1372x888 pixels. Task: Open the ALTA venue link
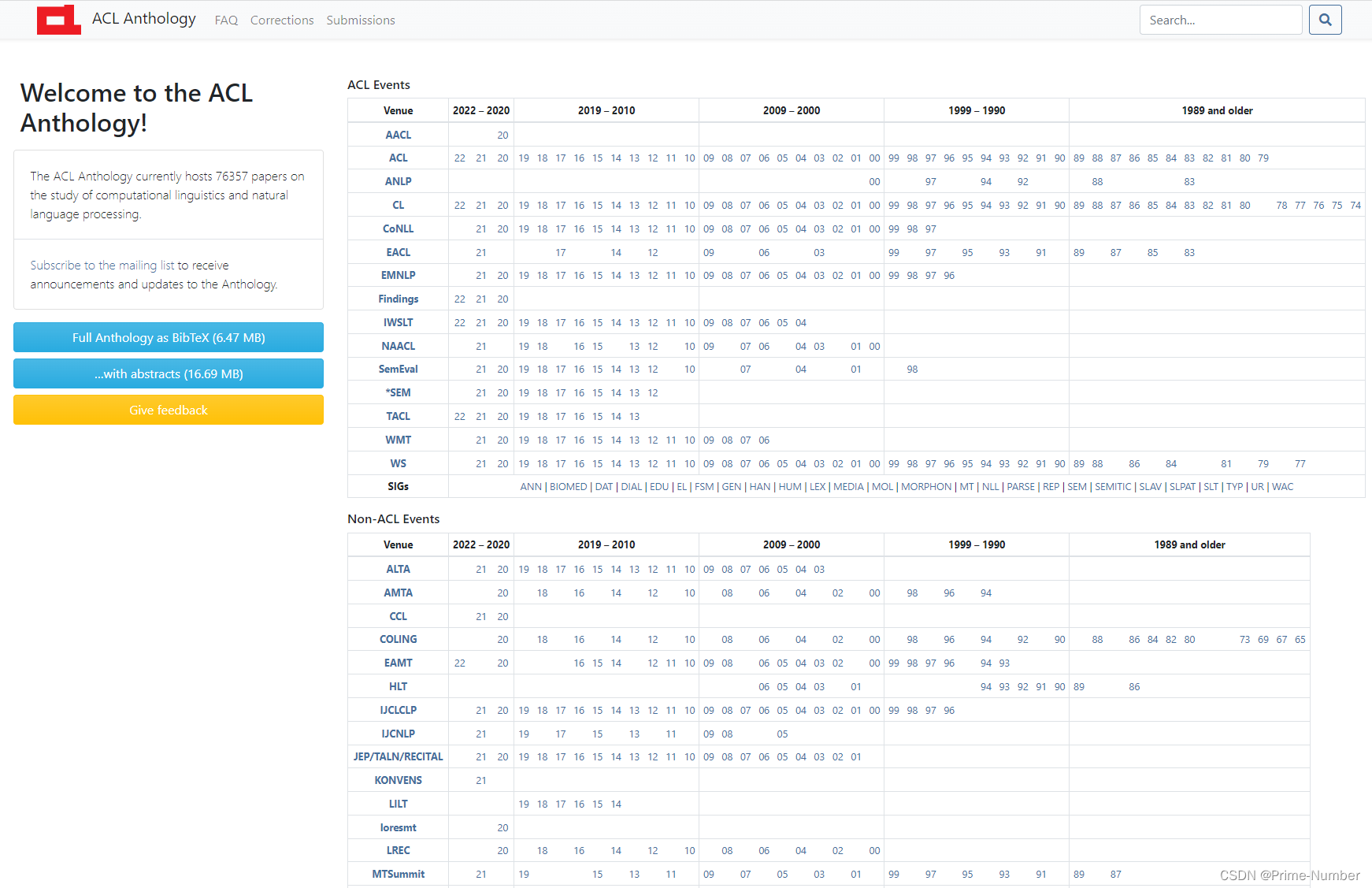(399, 569)
